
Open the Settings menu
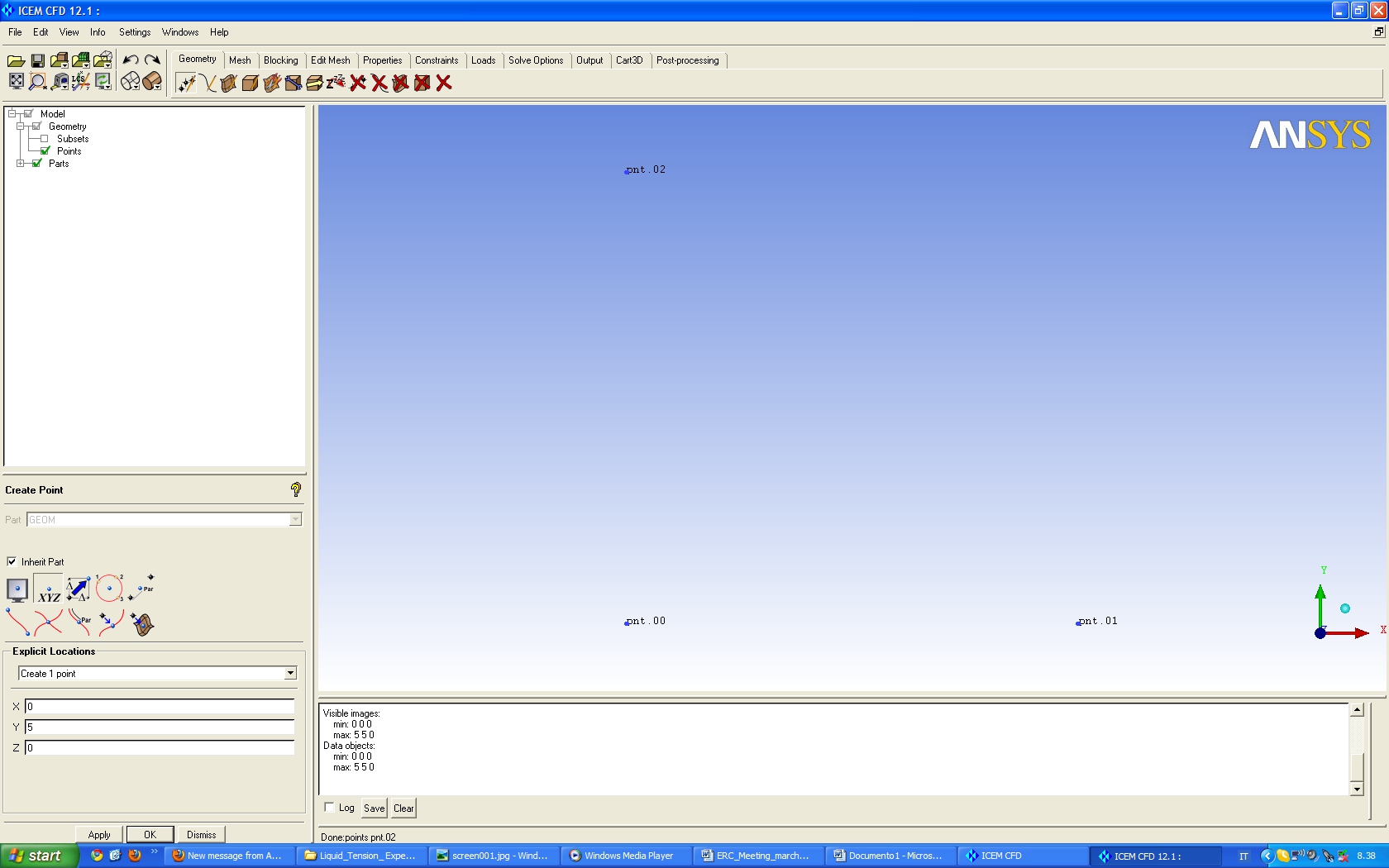(134, 32)
